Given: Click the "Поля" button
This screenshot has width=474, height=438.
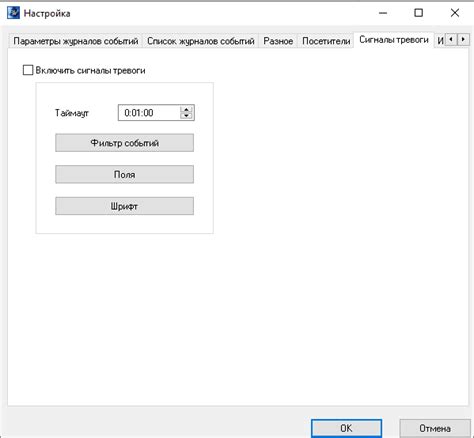Looking at the screenshot, I should [124, 174].
